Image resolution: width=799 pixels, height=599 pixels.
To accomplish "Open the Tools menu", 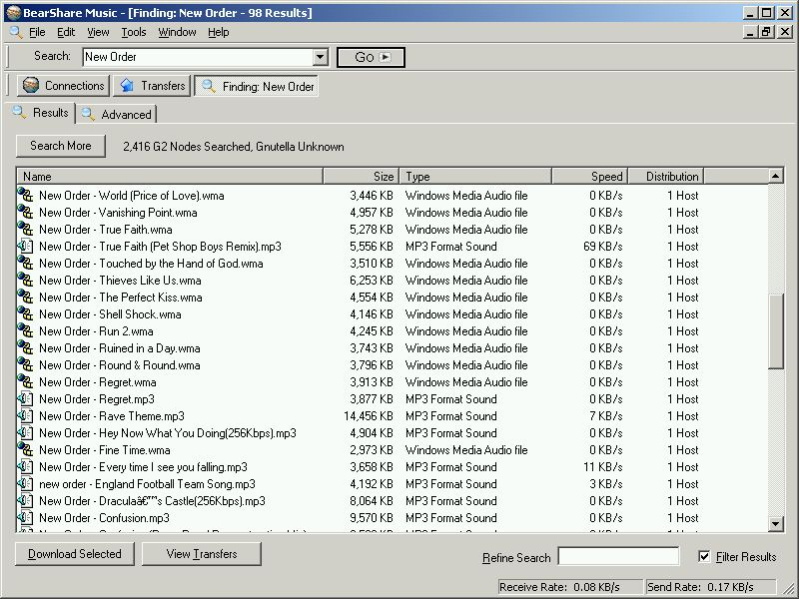I will 134,32.
